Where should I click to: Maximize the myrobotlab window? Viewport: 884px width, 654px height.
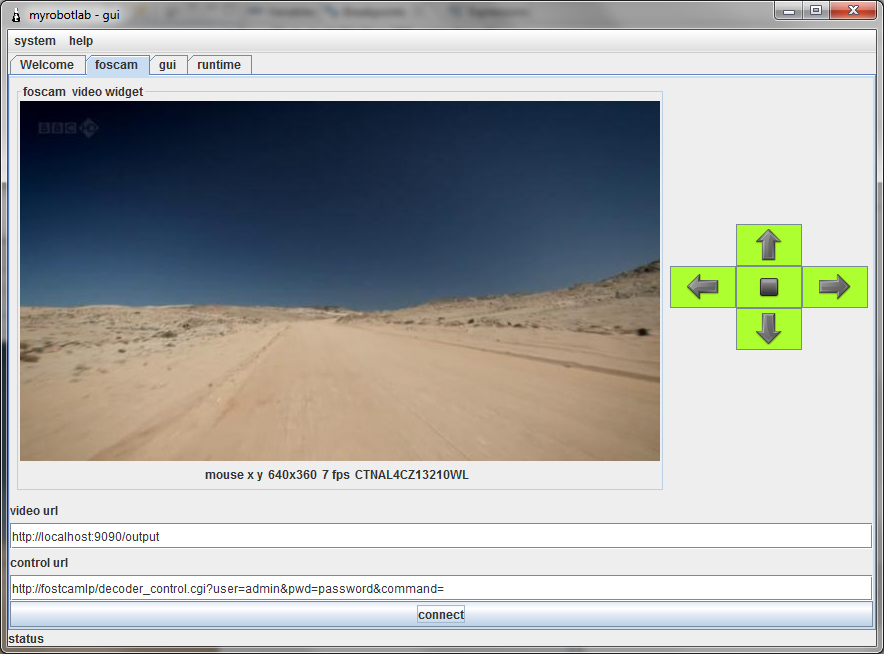816,11
